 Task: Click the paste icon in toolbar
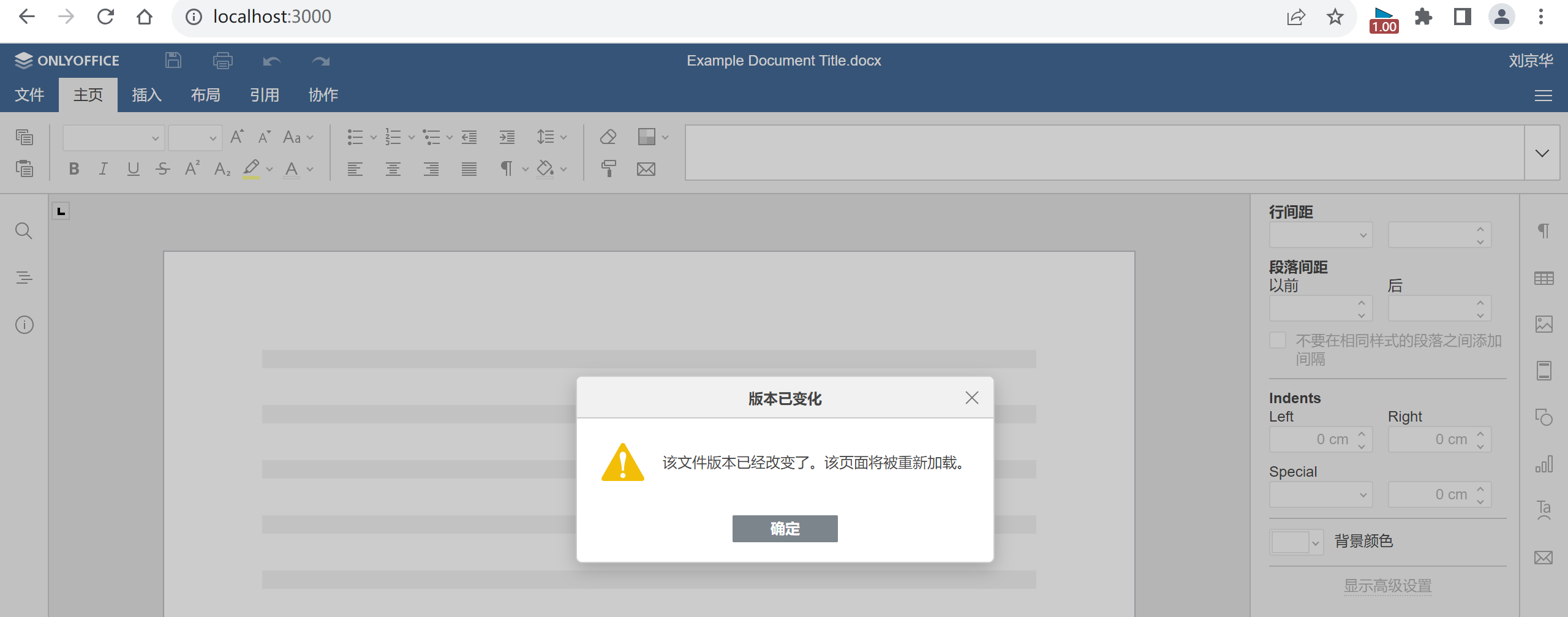[x=24, y=168]
